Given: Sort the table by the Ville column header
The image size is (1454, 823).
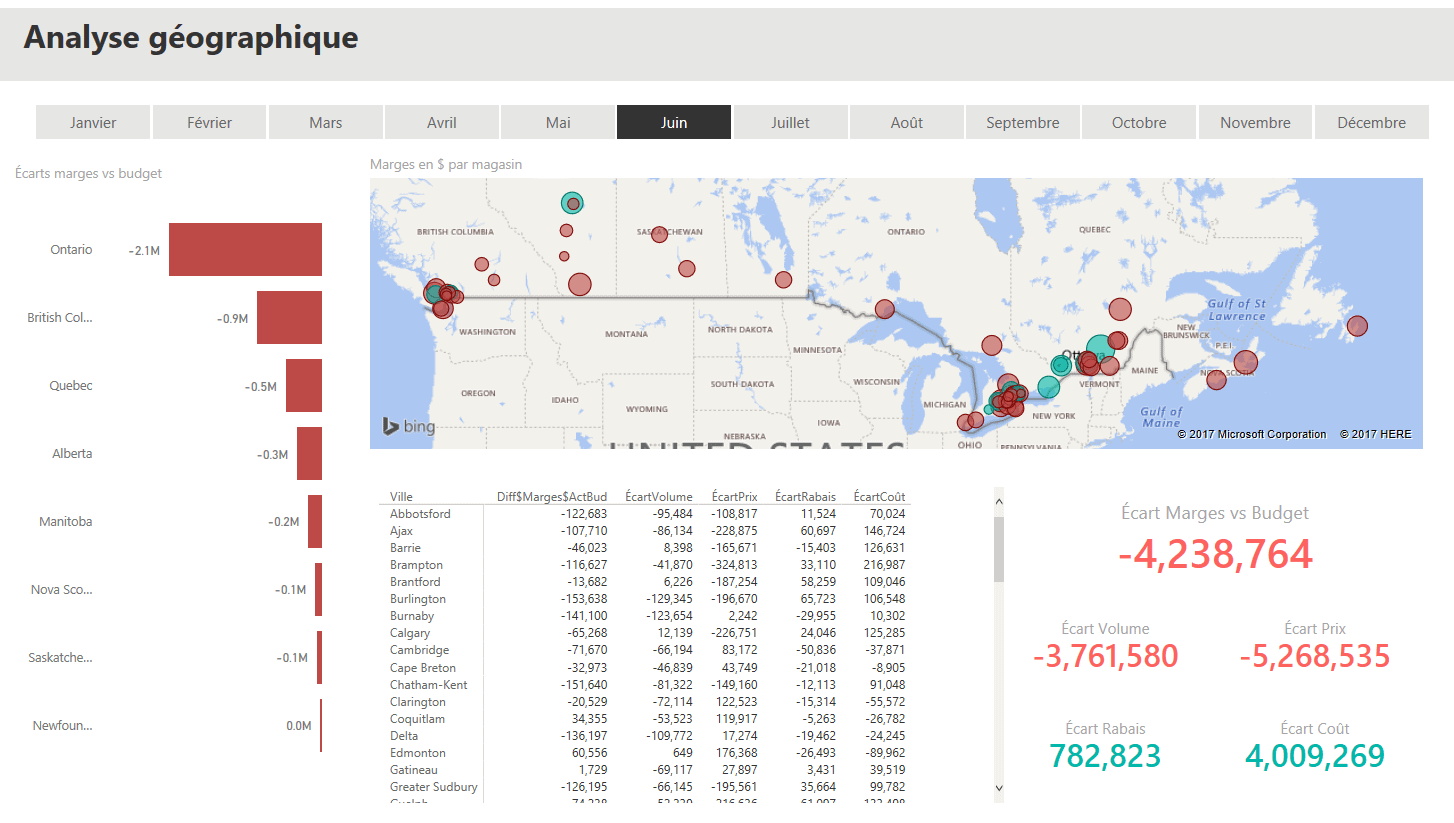Looking at the screenshot, I should pyautogui.click(x=401, y=496).
